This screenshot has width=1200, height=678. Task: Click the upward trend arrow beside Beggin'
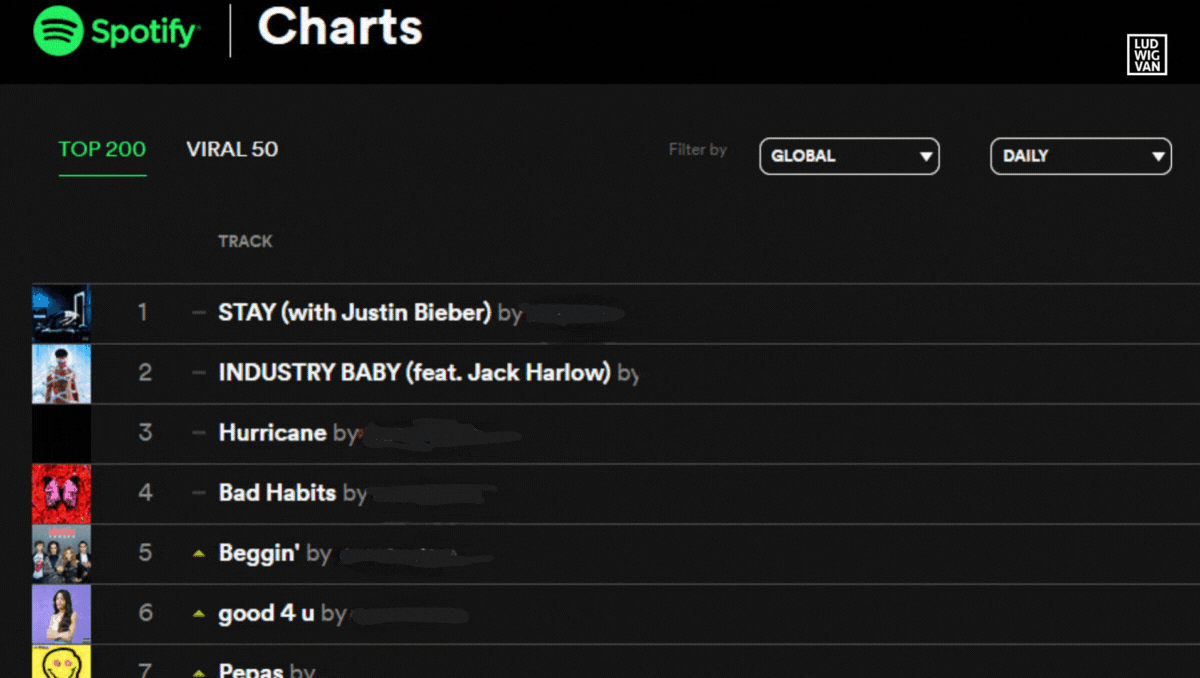198,553
